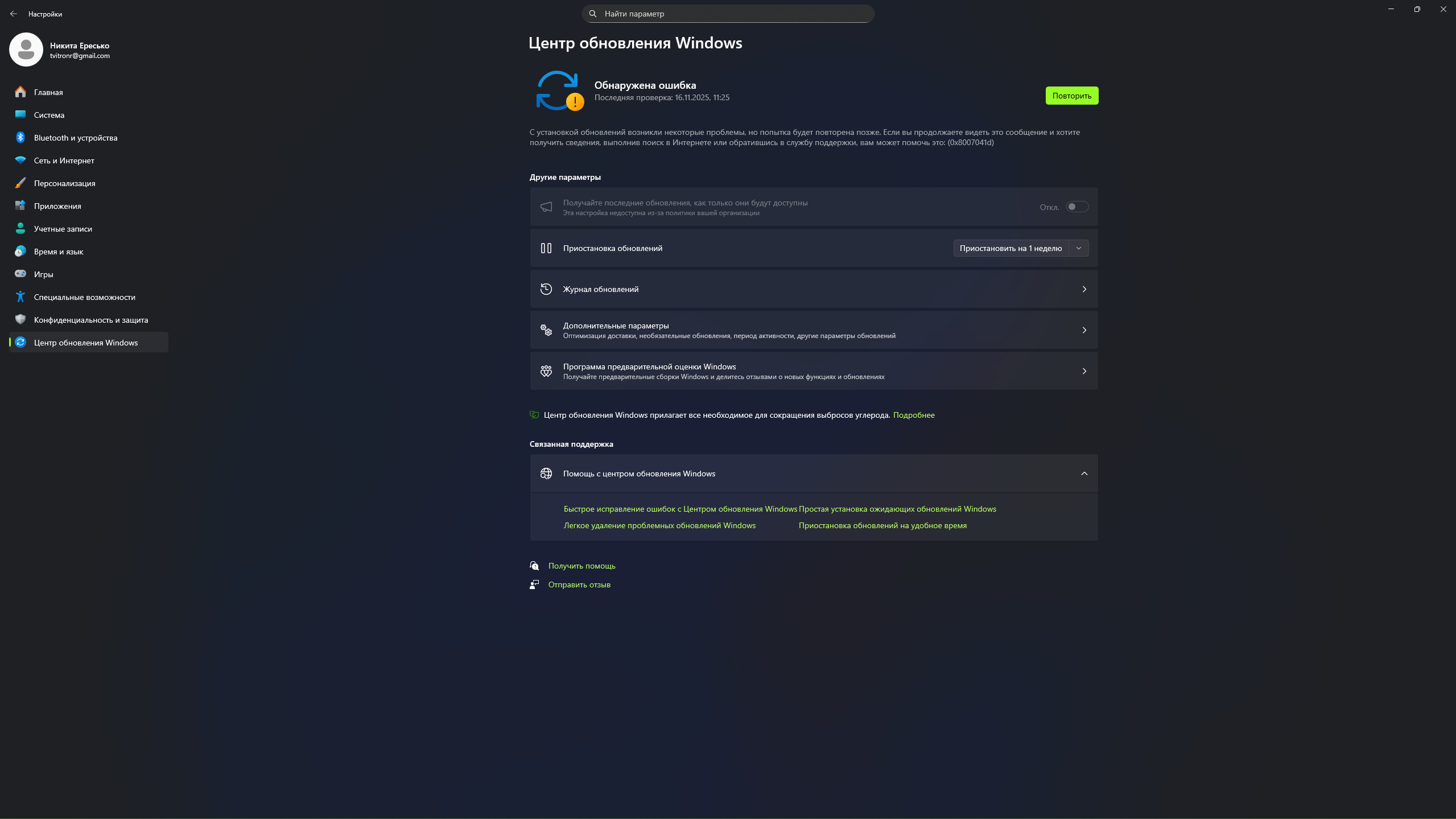This screenshot has height=819, width=1456.
Task: Click the Отправить отзыв feedback icon
Action: (x=534, y=585)
